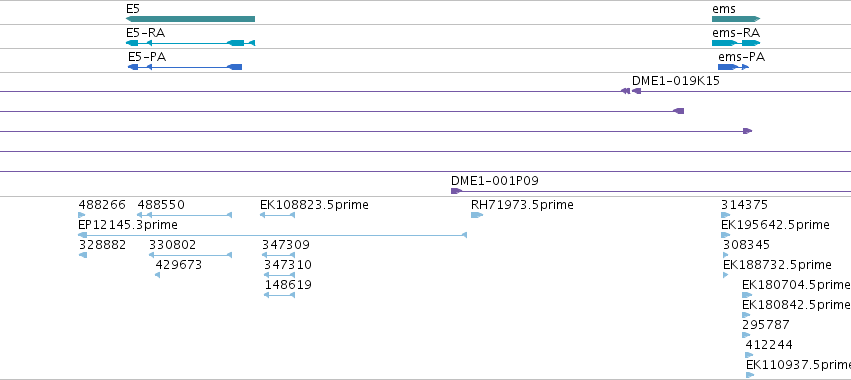Select the E5 gene bar
The height and width of the screenshot is (380, 851).
pyautogui.click(x=190, y=19)
